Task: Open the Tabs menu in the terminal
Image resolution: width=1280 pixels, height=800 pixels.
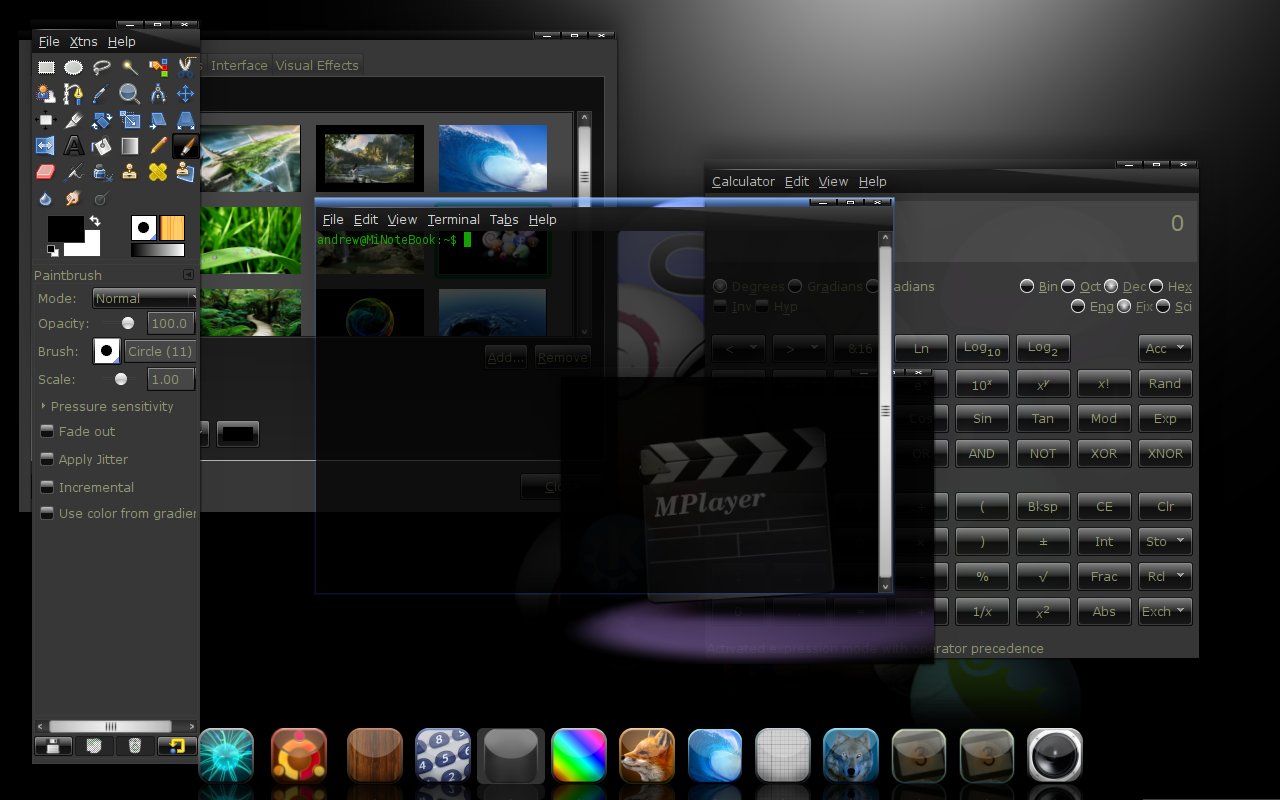Action: click(x=504, y=220)
